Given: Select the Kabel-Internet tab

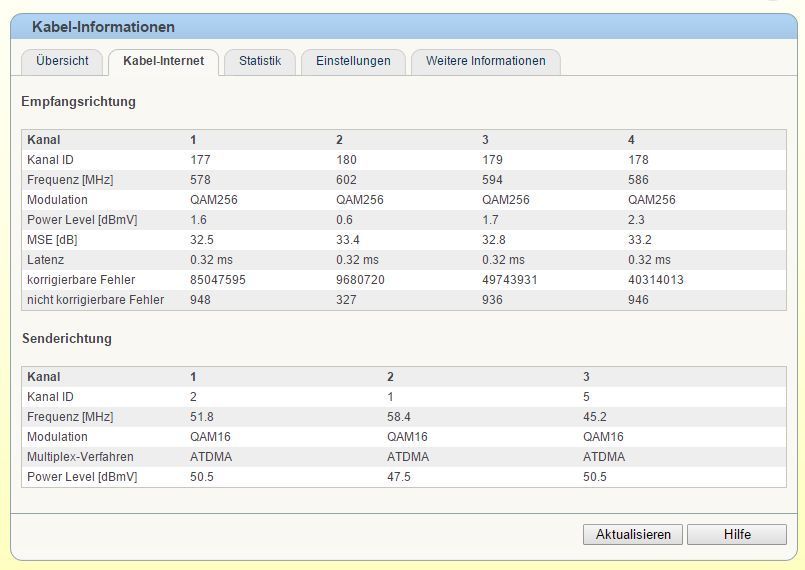Looking at the screenshot, I should pyautogui.click(x=163, y=61).
